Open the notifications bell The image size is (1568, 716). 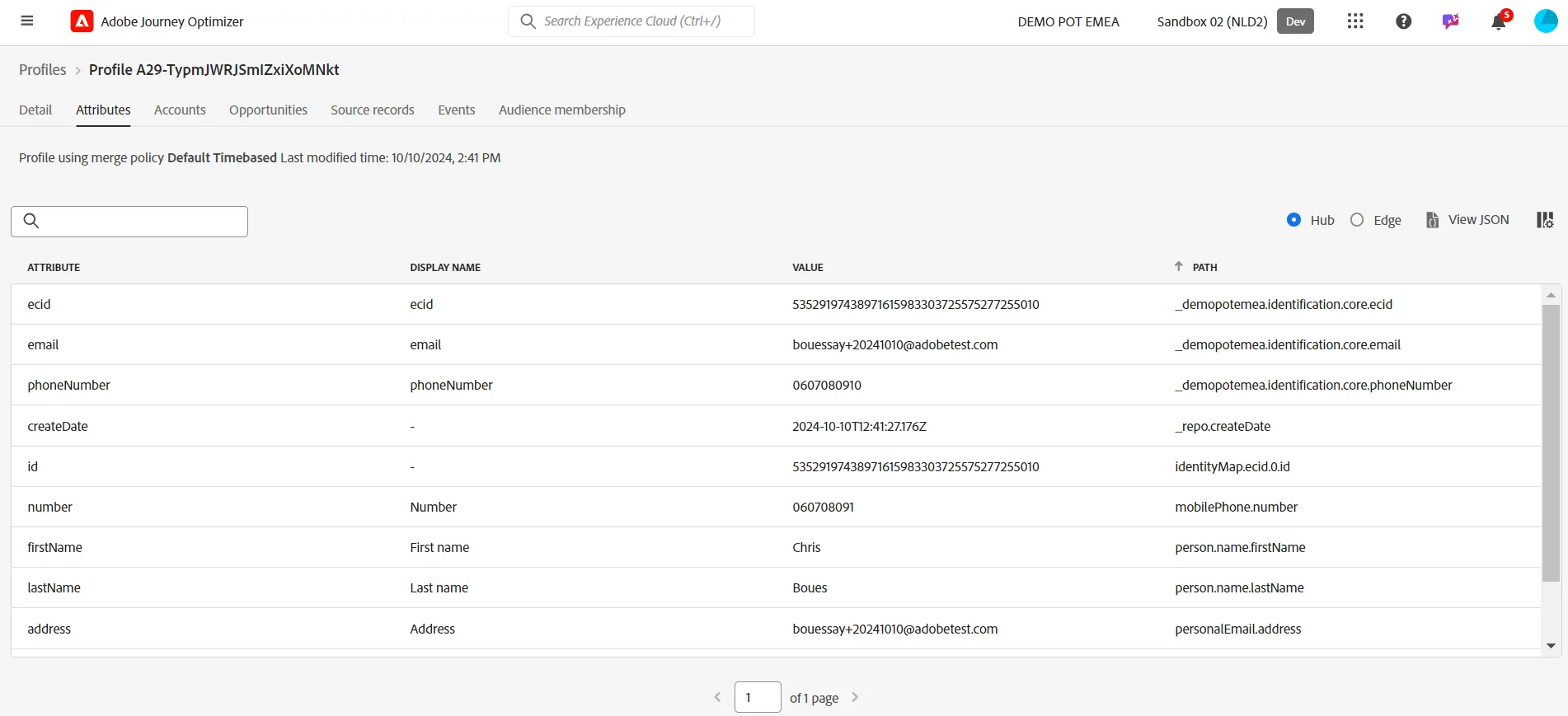(x=1499, y=22)
